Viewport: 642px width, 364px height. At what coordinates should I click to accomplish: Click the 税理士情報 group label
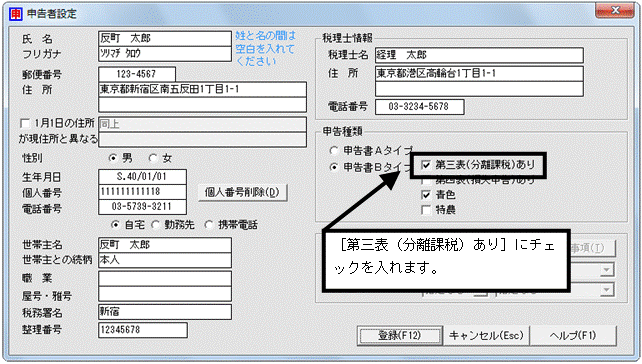(x=347, y=38)
